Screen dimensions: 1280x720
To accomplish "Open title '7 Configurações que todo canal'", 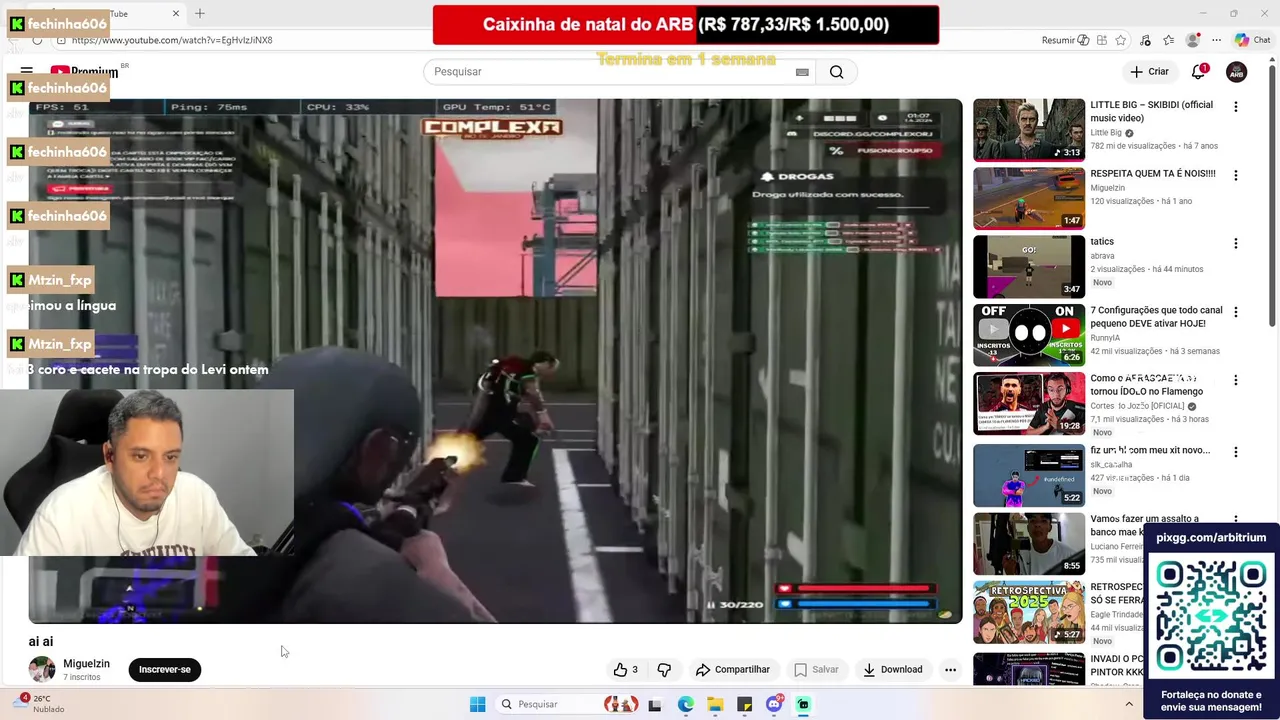I will [1156, 317].
